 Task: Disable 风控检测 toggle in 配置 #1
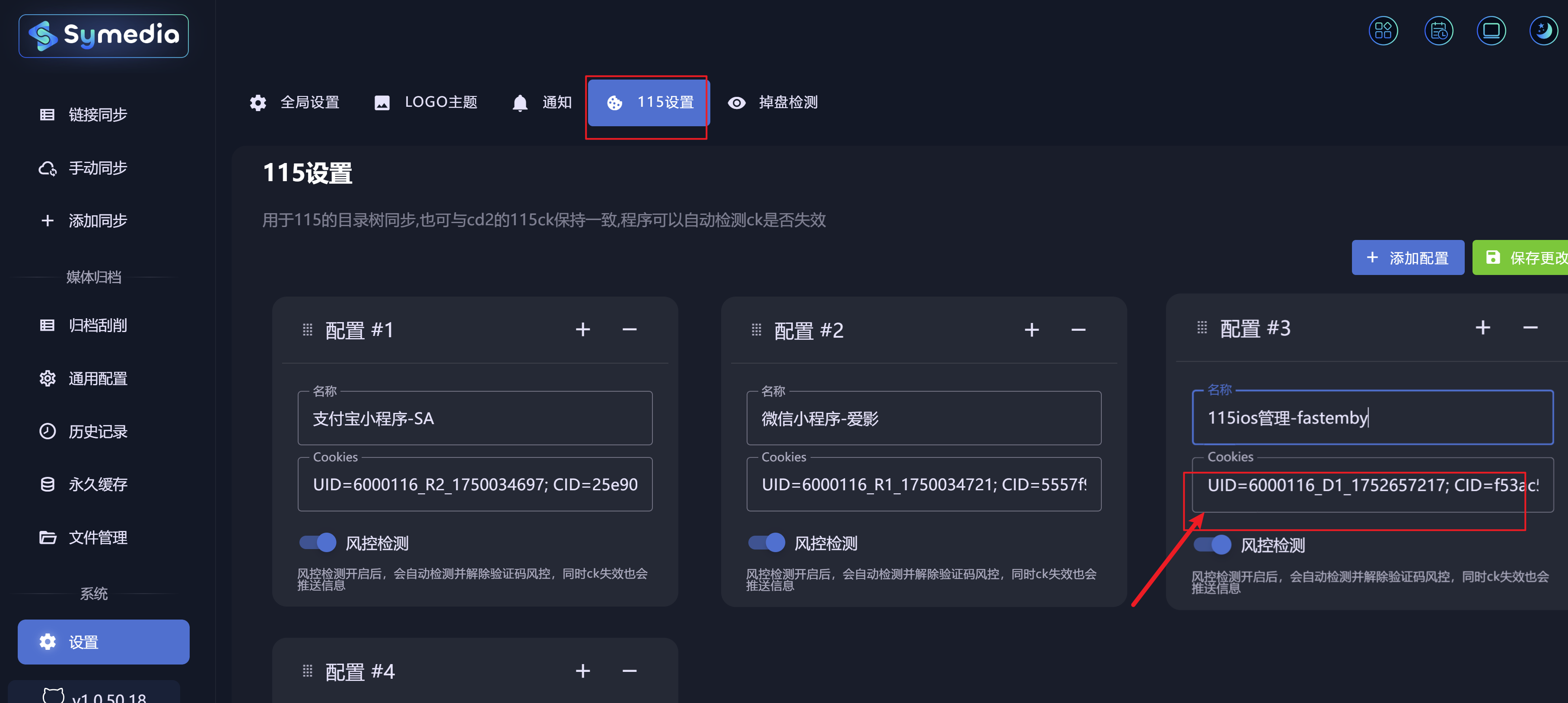(318, 542)
